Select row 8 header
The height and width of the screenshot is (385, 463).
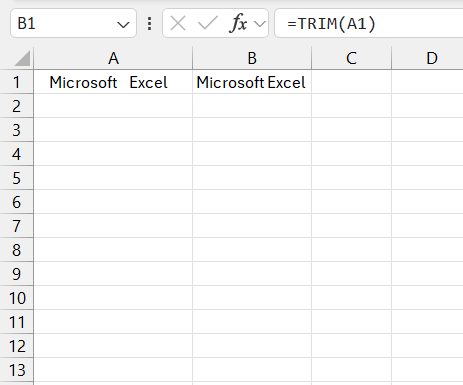pos(16,250)
